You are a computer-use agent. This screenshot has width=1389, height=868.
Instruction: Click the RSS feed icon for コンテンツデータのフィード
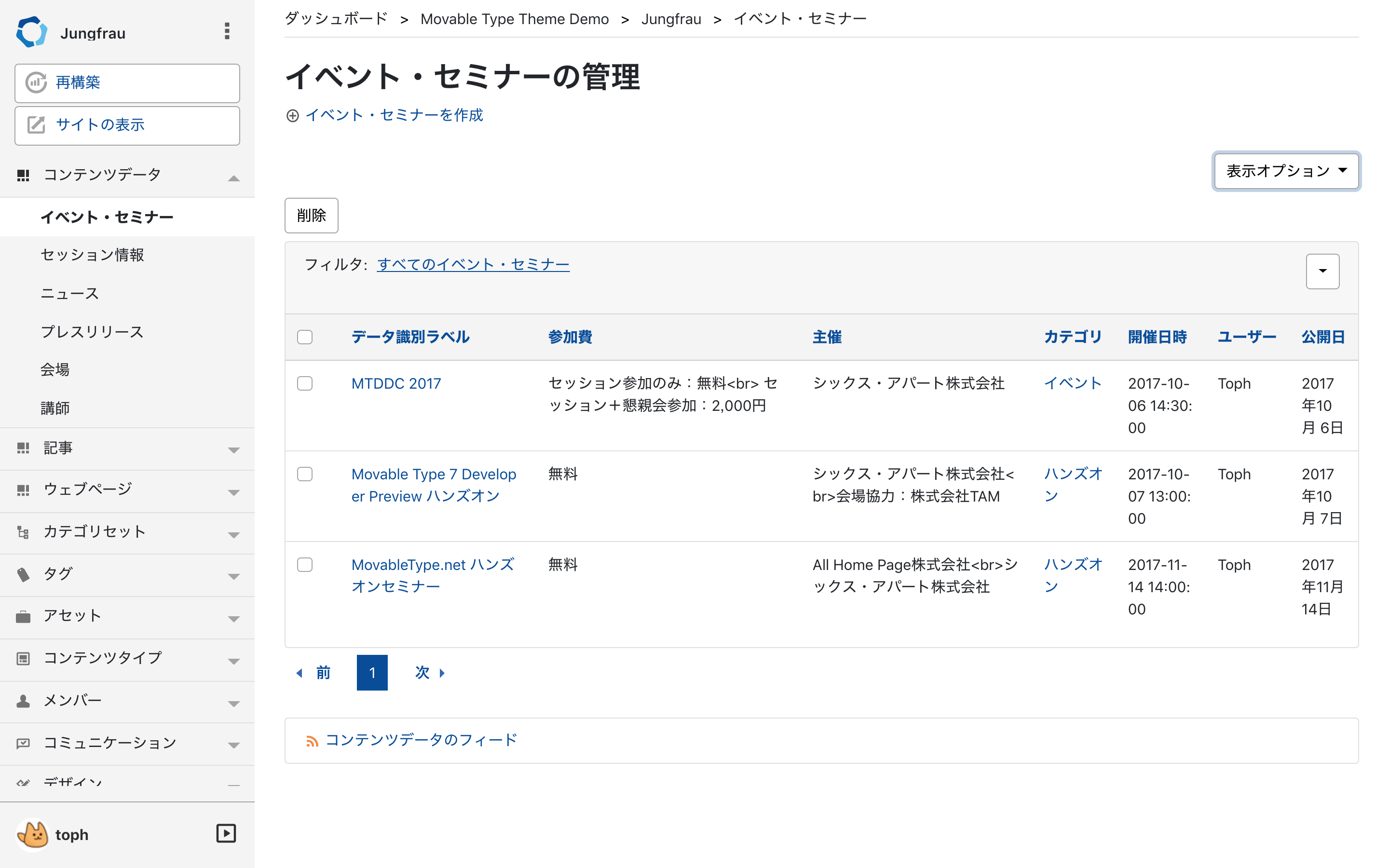point(312,741)
